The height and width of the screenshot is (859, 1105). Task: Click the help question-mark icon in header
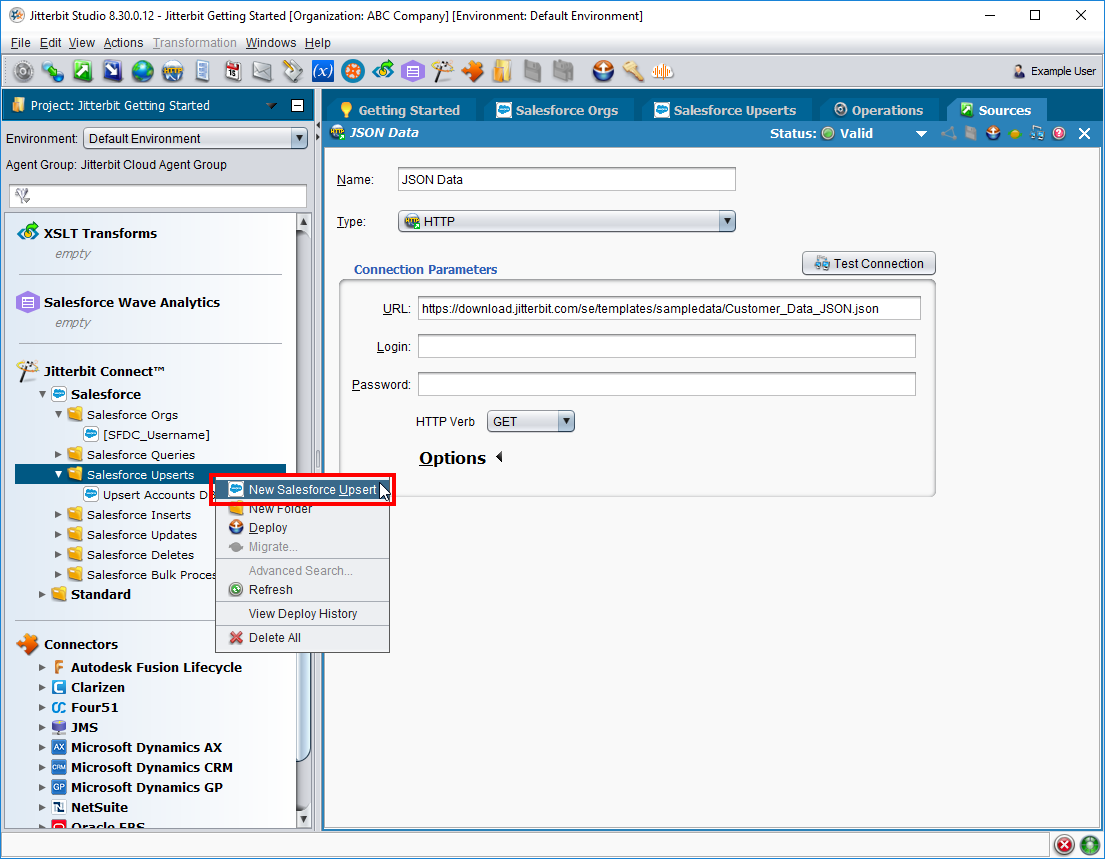click(1059, 134)
